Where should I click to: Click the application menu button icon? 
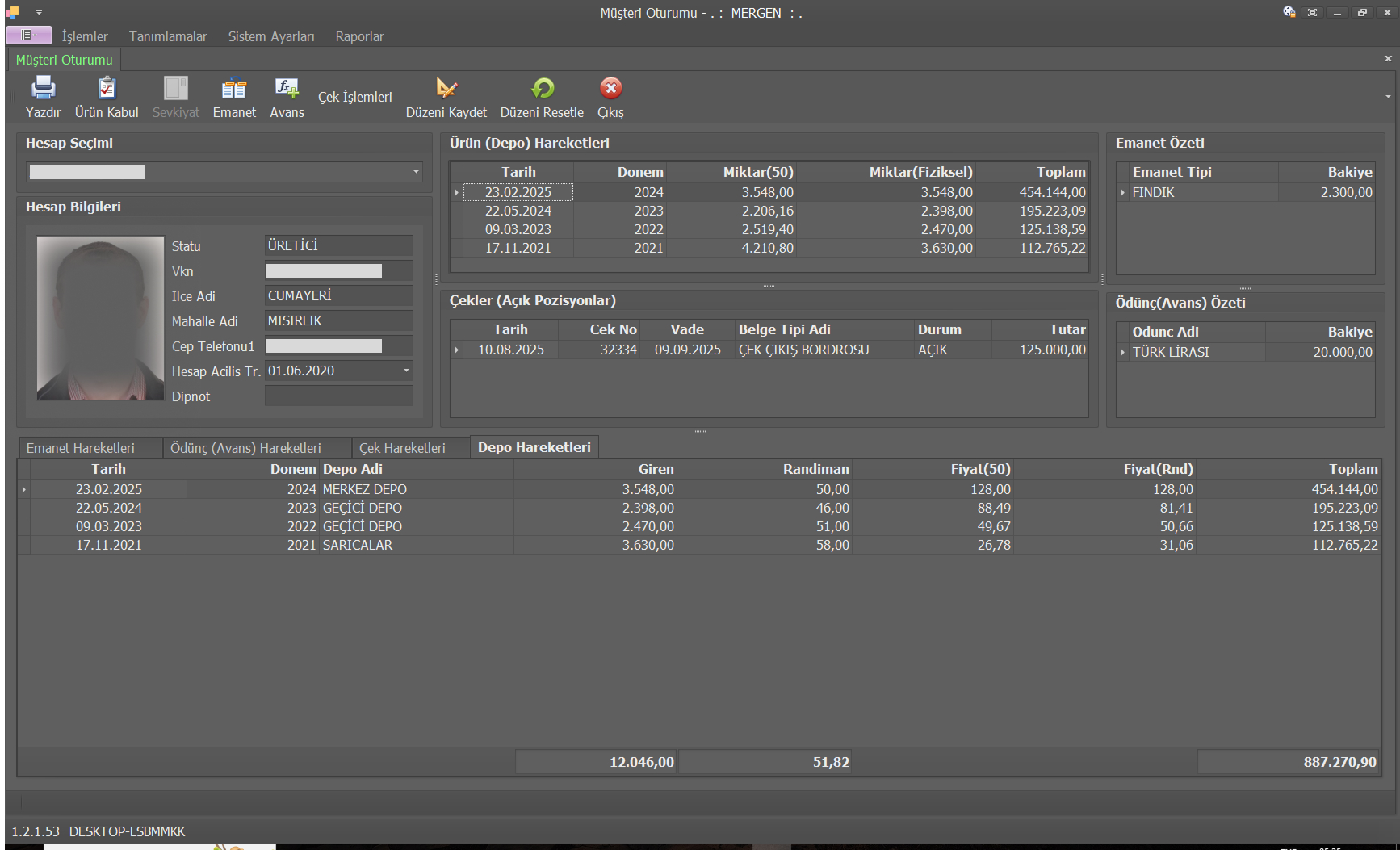[28, 36]
